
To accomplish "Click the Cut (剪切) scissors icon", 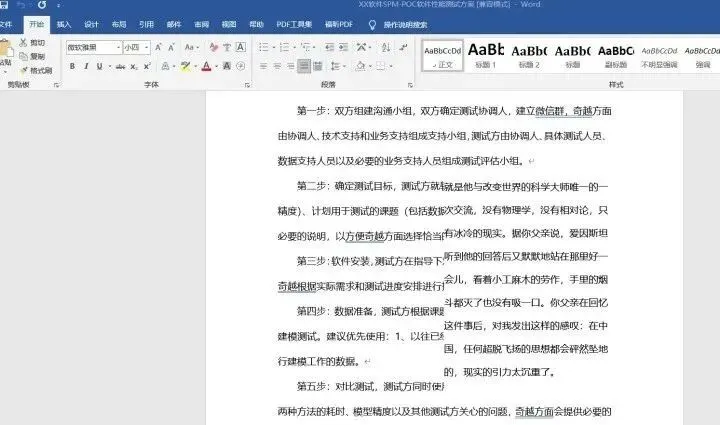I will tap(23, 42).
